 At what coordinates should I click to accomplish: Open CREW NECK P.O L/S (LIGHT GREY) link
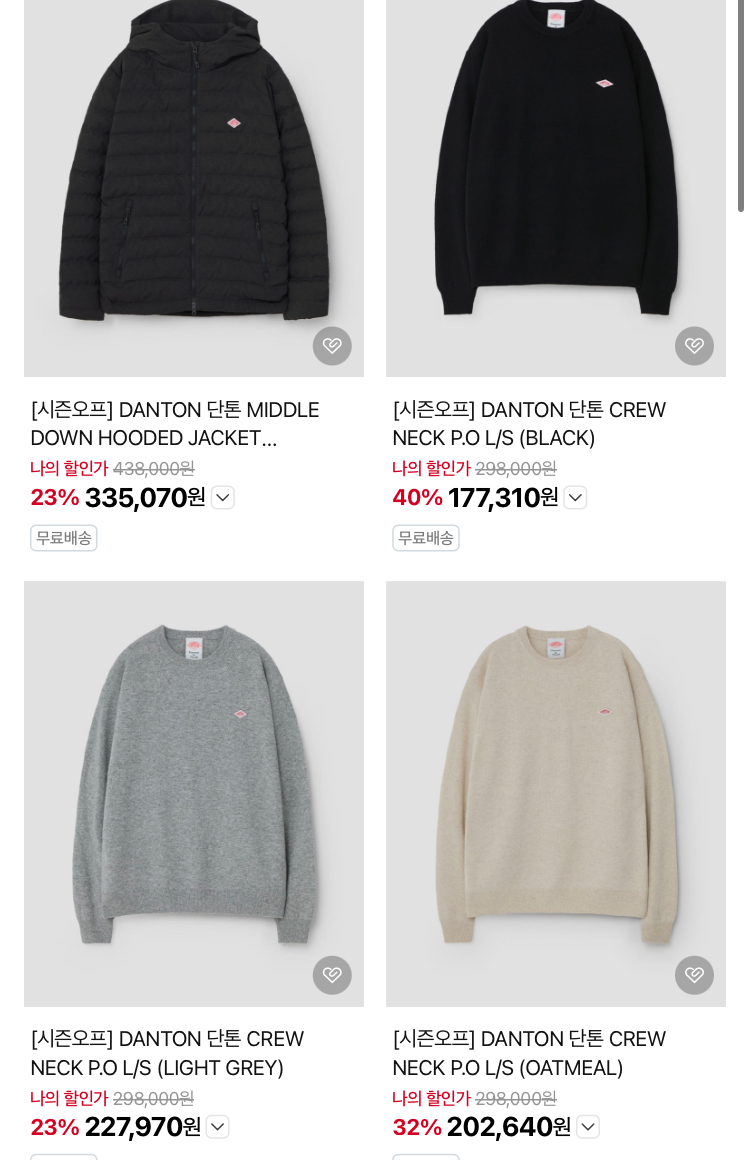tap(167, 1053)
